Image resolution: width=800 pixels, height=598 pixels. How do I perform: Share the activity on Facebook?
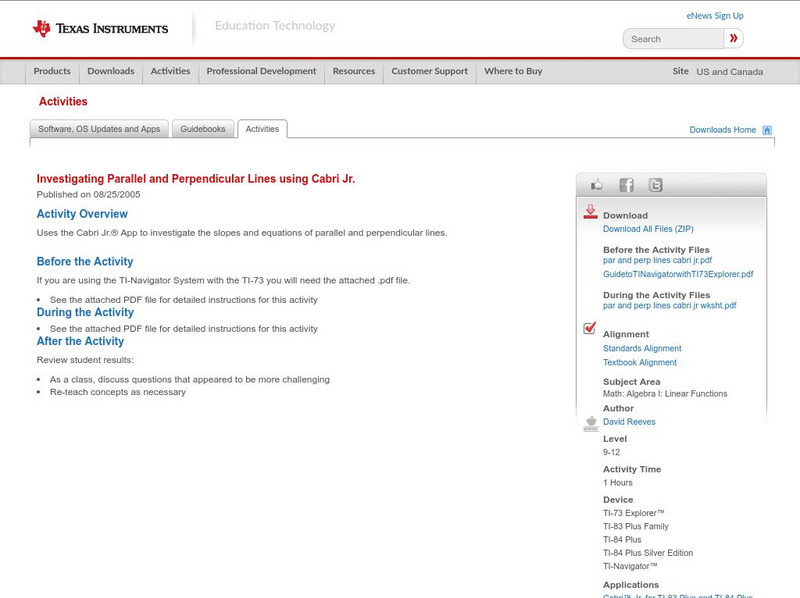tap(626, 185)
